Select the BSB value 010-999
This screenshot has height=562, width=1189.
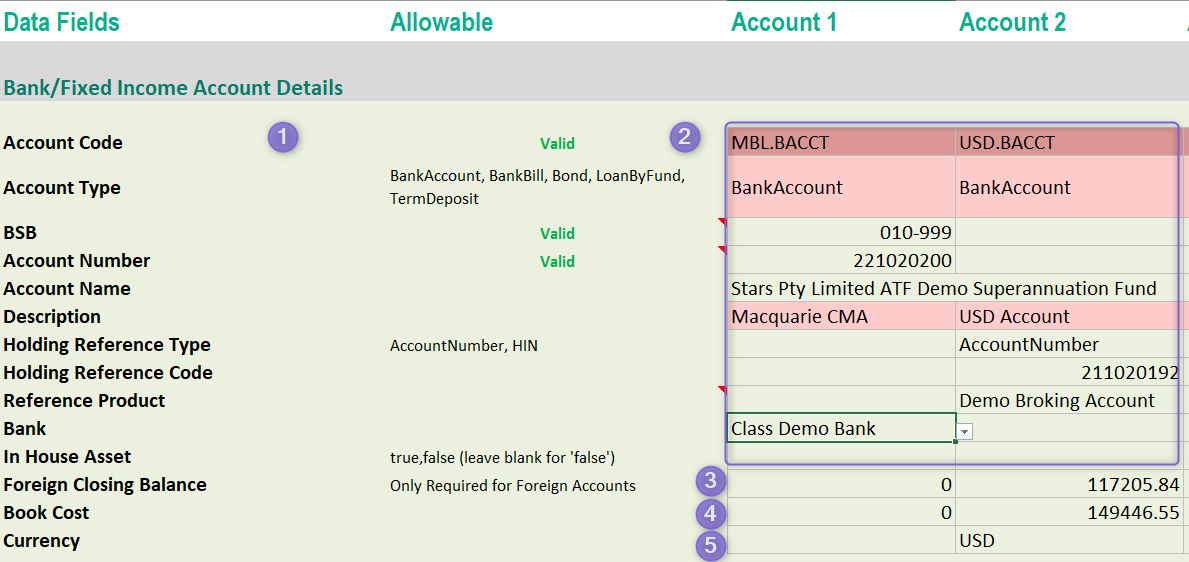tap(841, 231)
